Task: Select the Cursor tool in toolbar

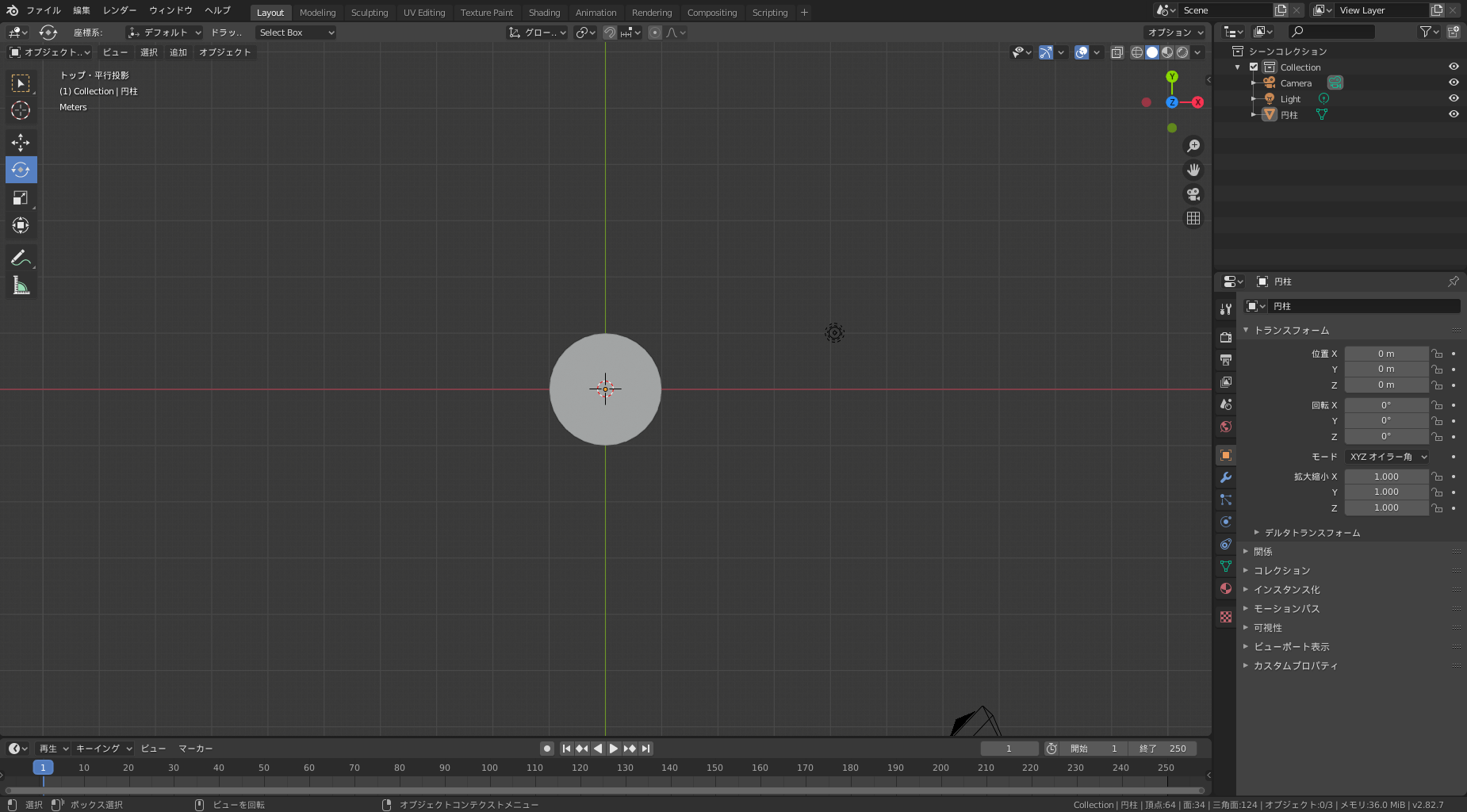Action: pos(21,110)
